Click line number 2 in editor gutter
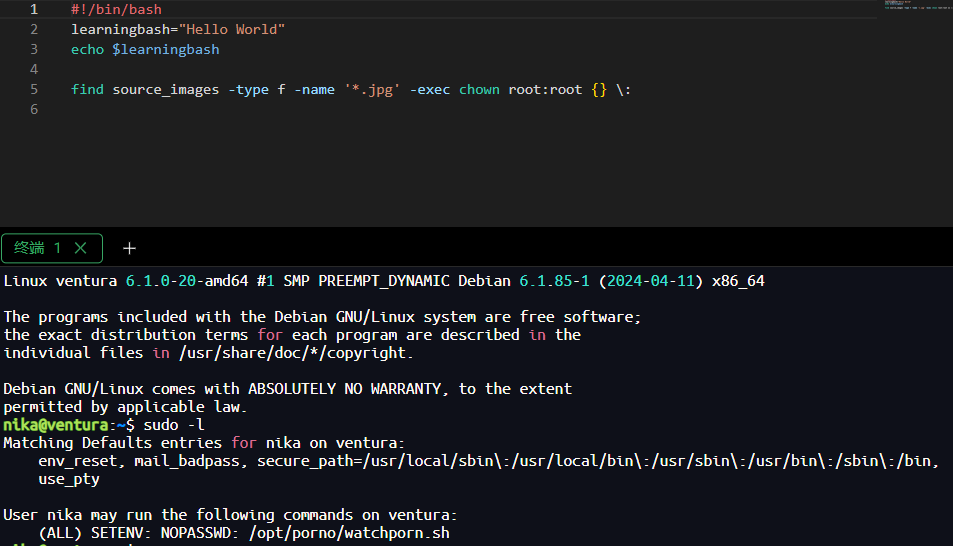Image resolution: width=953 pixels, height=546 pixels. coord(34,29)
